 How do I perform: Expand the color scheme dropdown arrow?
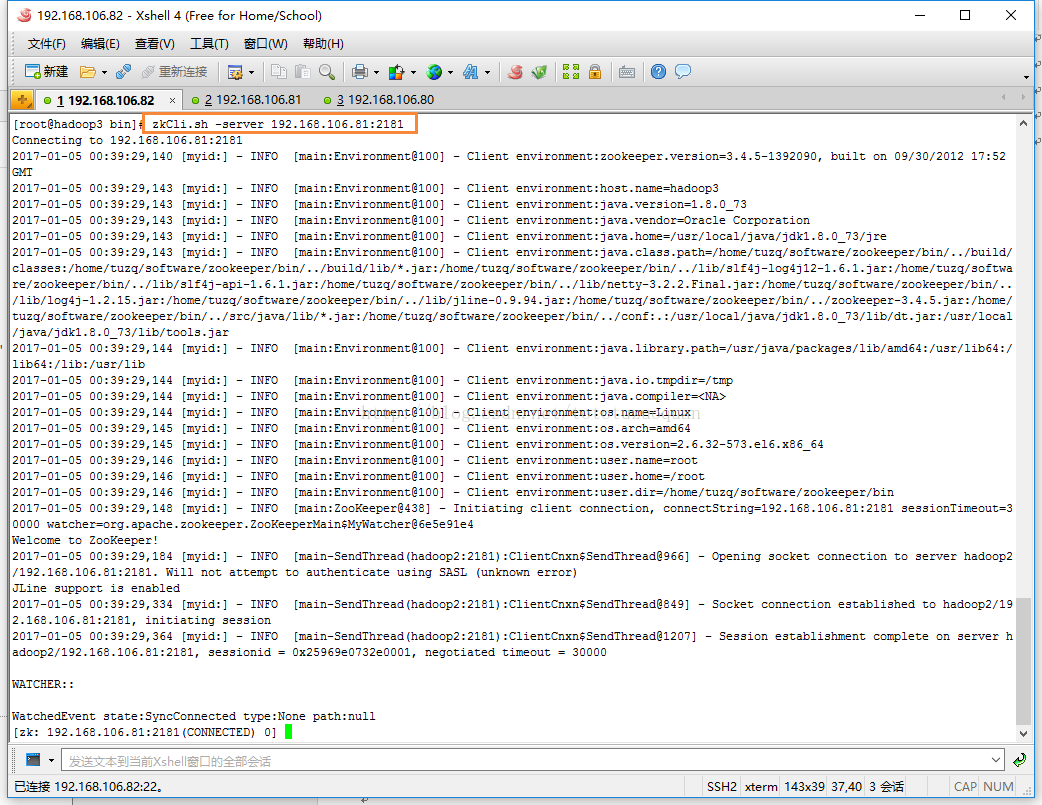click(x=413, y=72)
